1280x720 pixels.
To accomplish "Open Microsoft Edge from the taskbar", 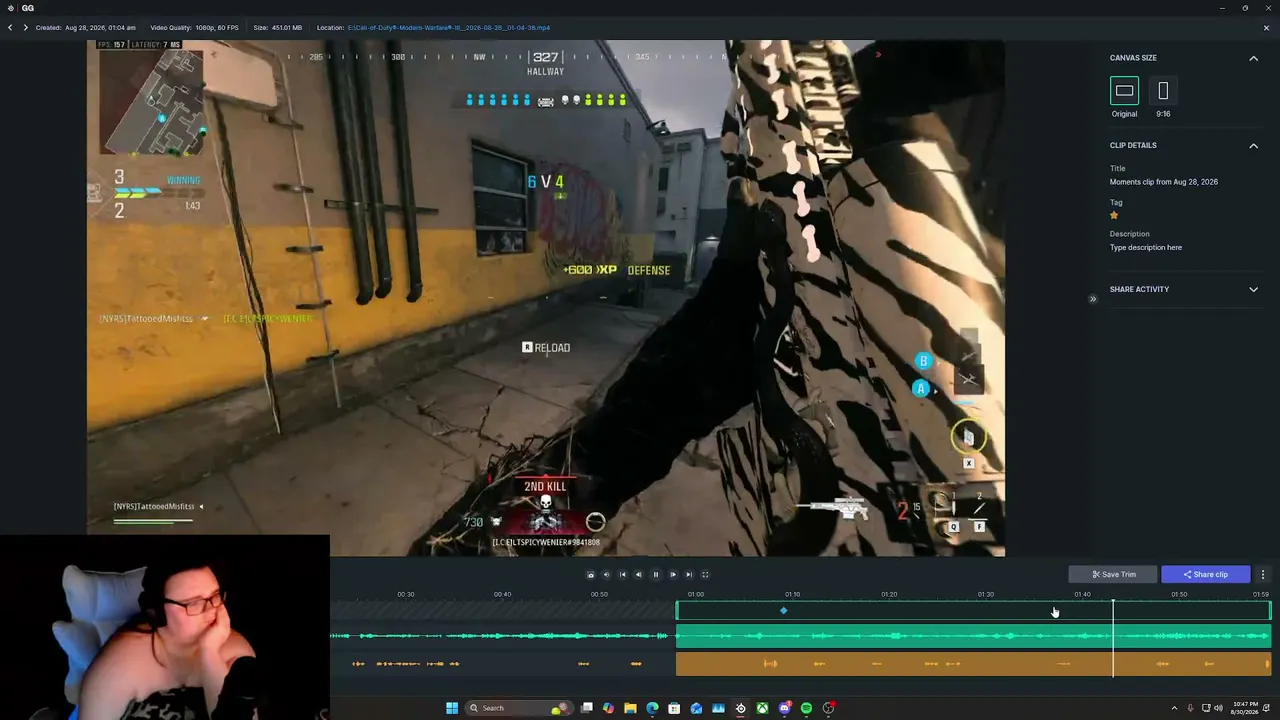I will 652,708.
